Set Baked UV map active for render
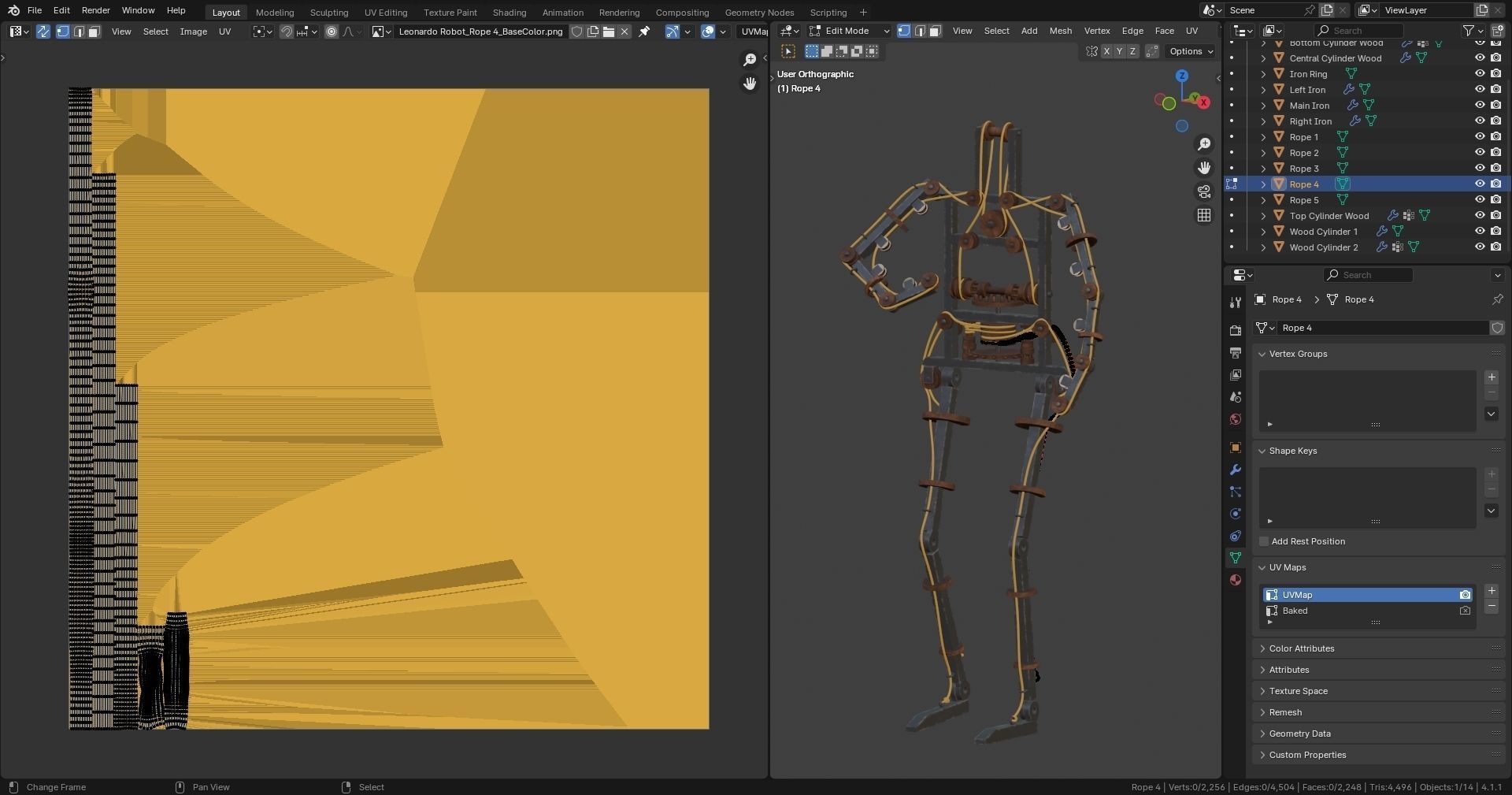Image resolution: width=1512 pixels, height=795 pixels. click(x=1465, y=611)
